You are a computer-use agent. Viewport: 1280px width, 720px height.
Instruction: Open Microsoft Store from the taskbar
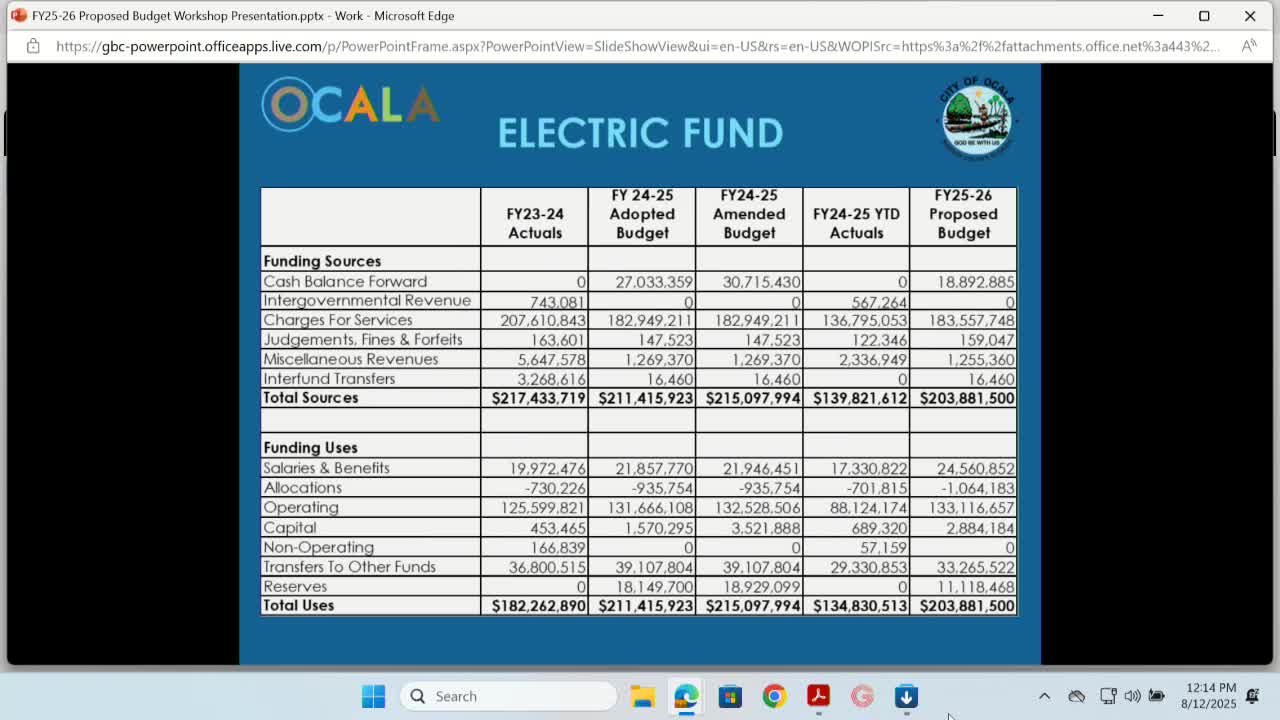click(730, 696)
